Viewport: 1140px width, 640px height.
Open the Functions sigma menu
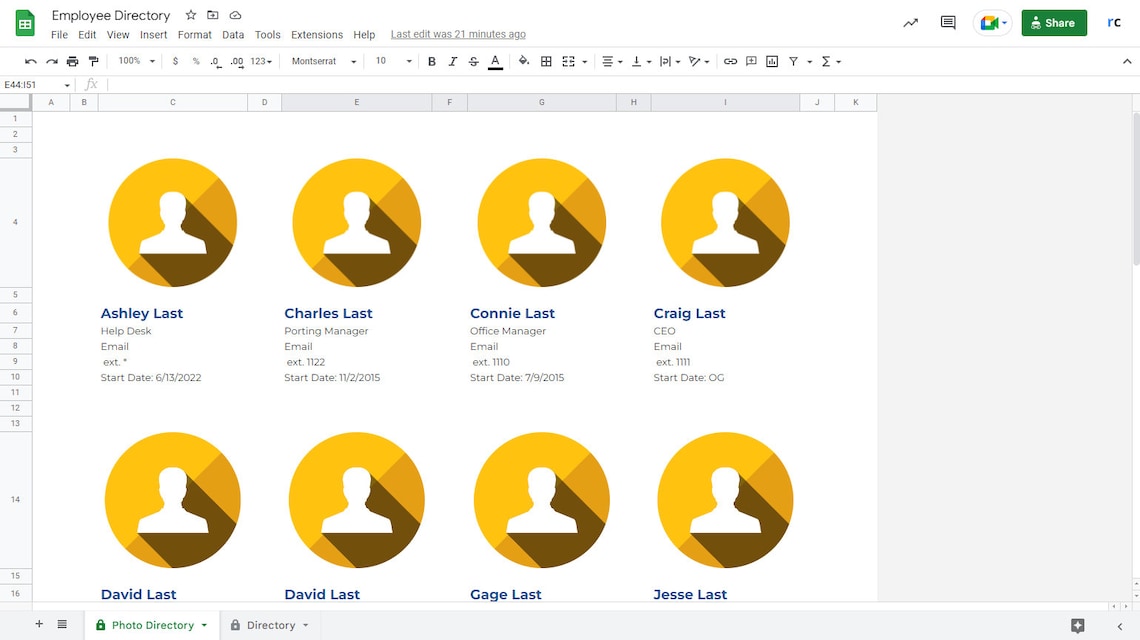pos(830,62)
